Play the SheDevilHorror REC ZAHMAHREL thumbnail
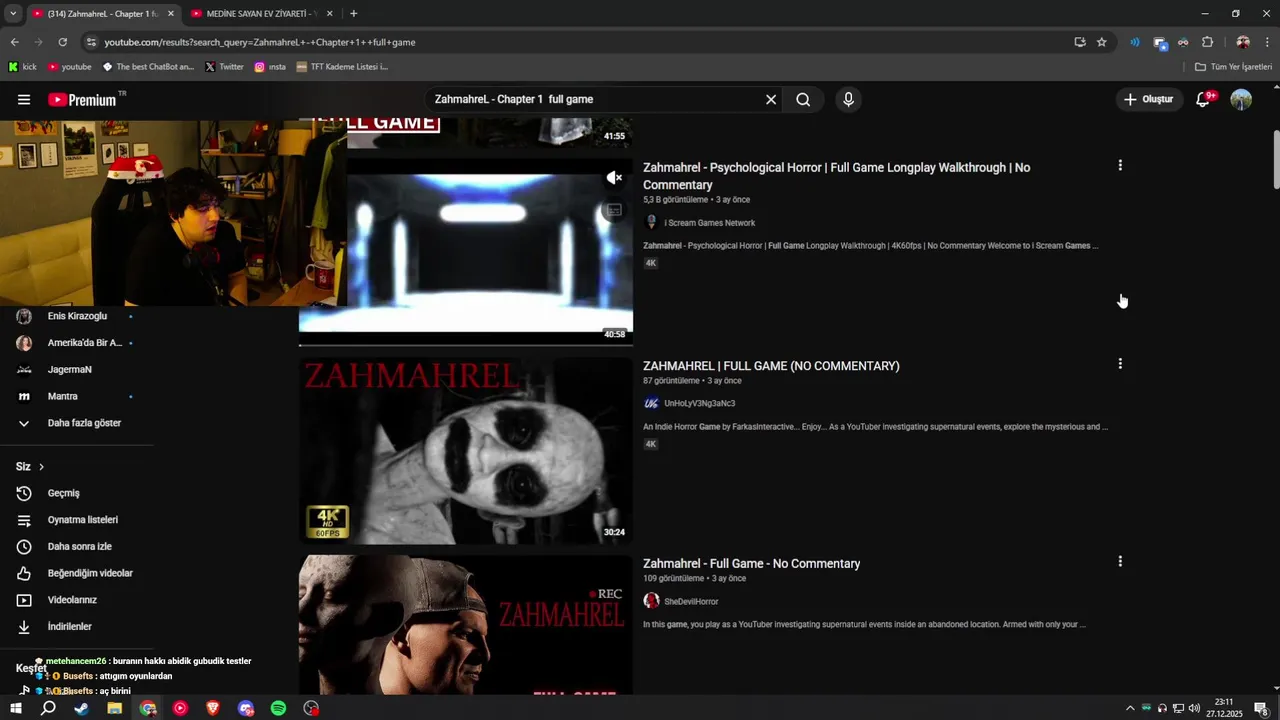This screenshot has height=720, width=1280. 466,625
